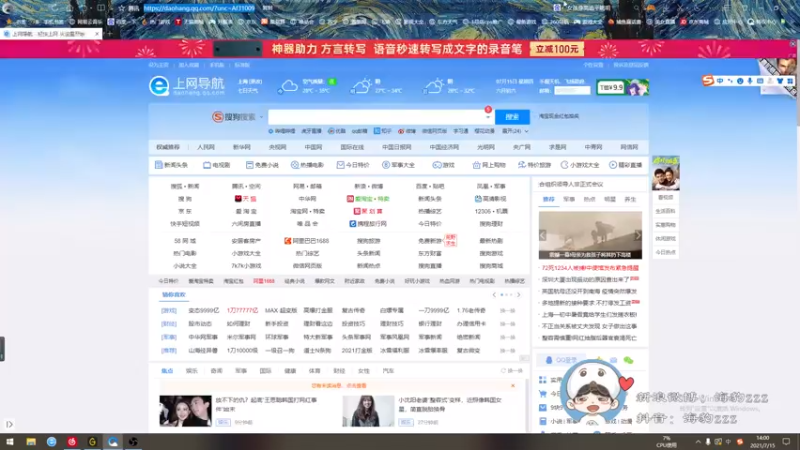
Task: Open the 中国日报网 link
Action: 396,147
